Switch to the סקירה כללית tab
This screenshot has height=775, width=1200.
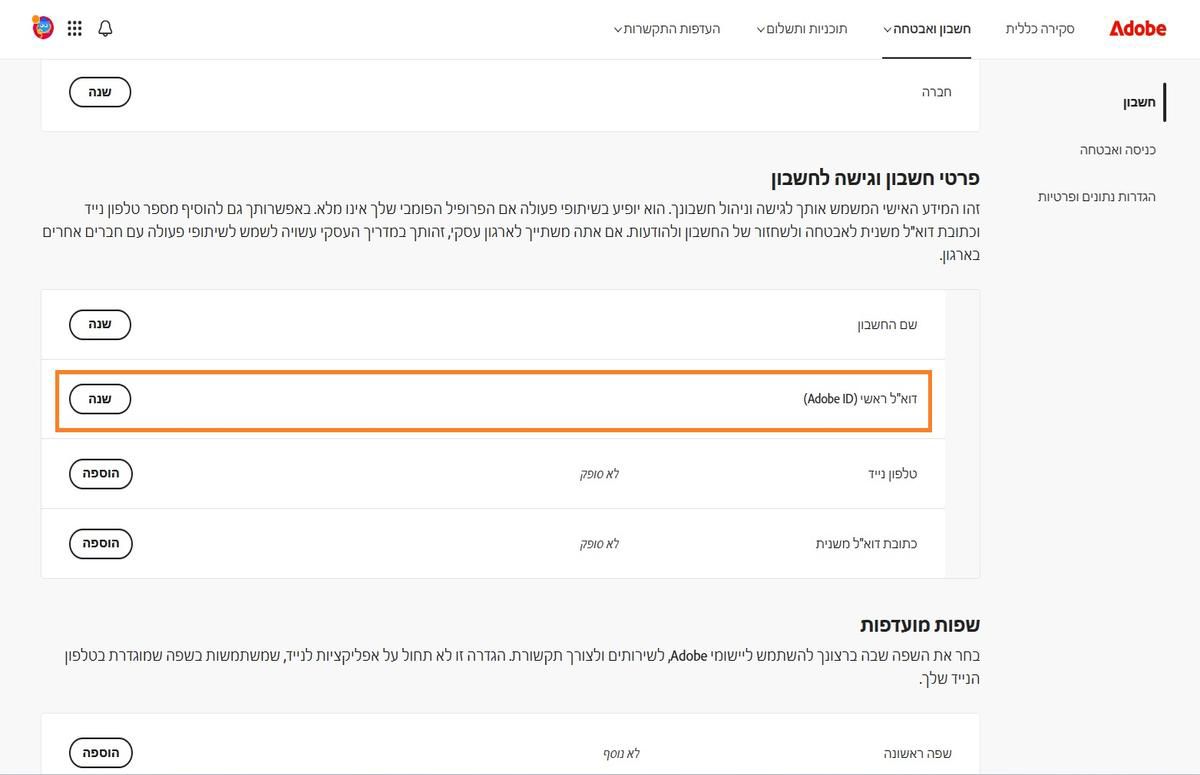tap(1039, 30)
